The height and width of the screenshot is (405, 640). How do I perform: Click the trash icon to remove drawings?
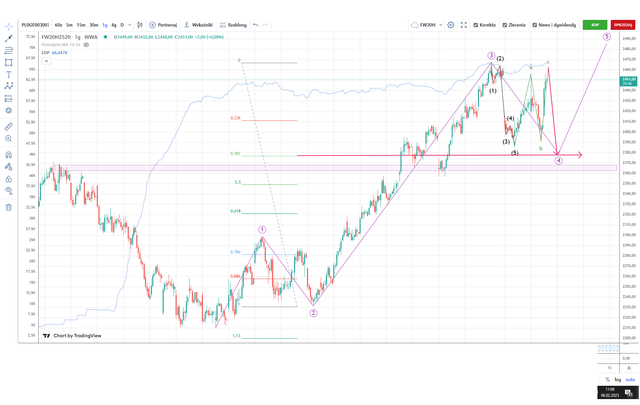[9, 207]
